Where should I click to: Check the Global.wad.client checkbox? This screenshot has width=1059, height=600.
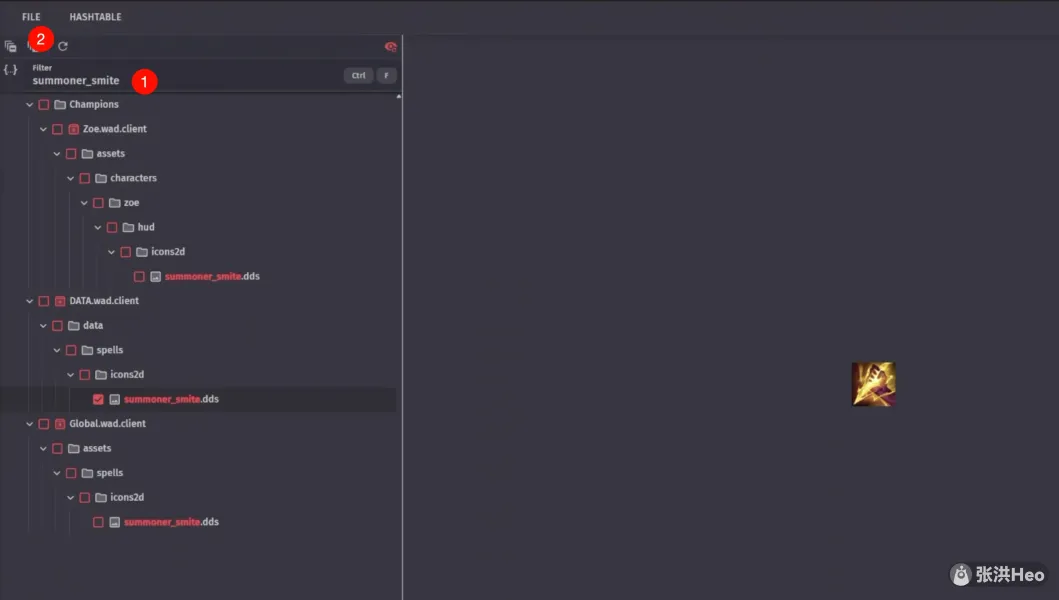(x=44, y=424)
